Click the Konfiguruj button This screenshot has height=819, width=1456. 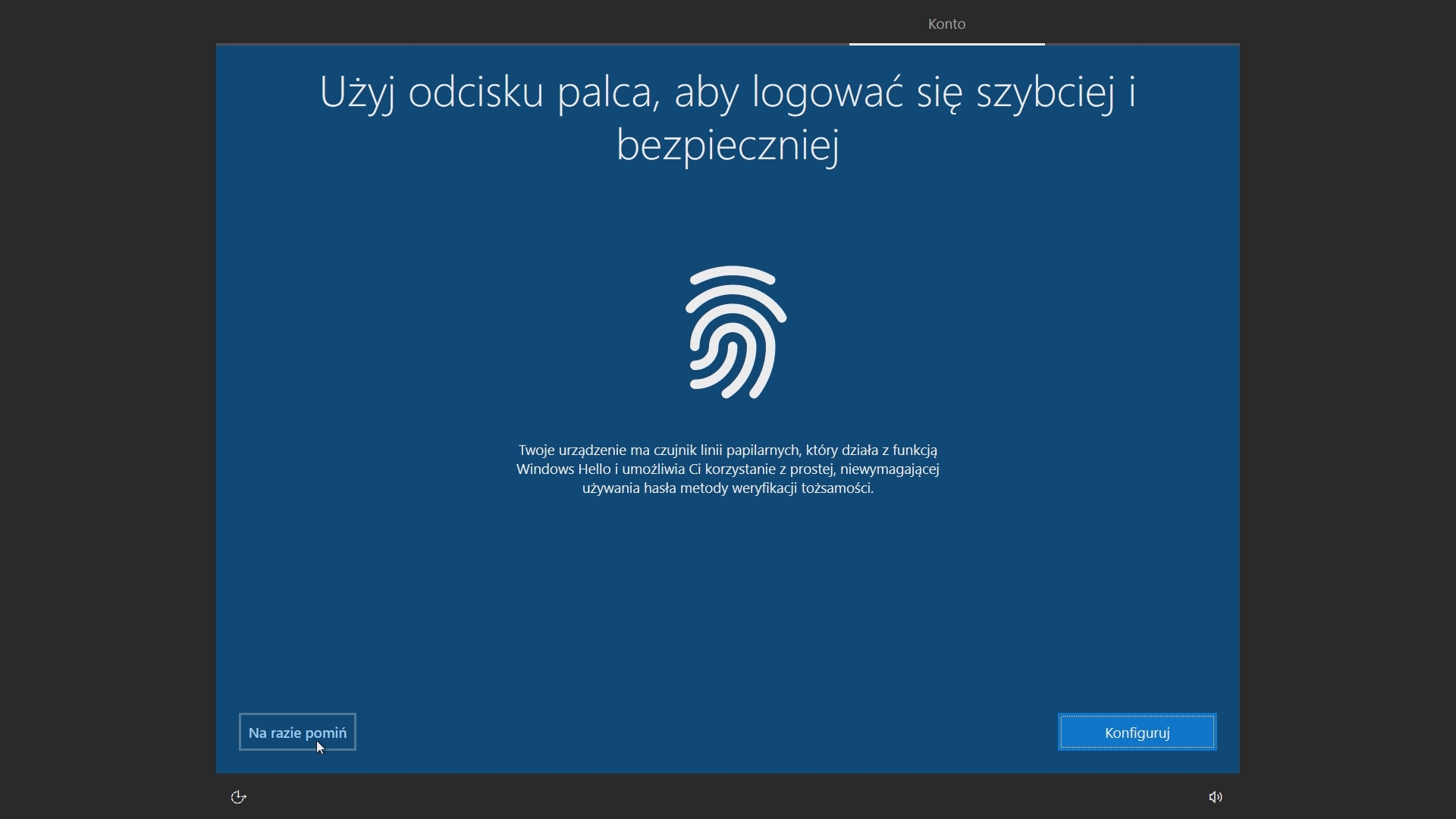(x=1137, y=733)
